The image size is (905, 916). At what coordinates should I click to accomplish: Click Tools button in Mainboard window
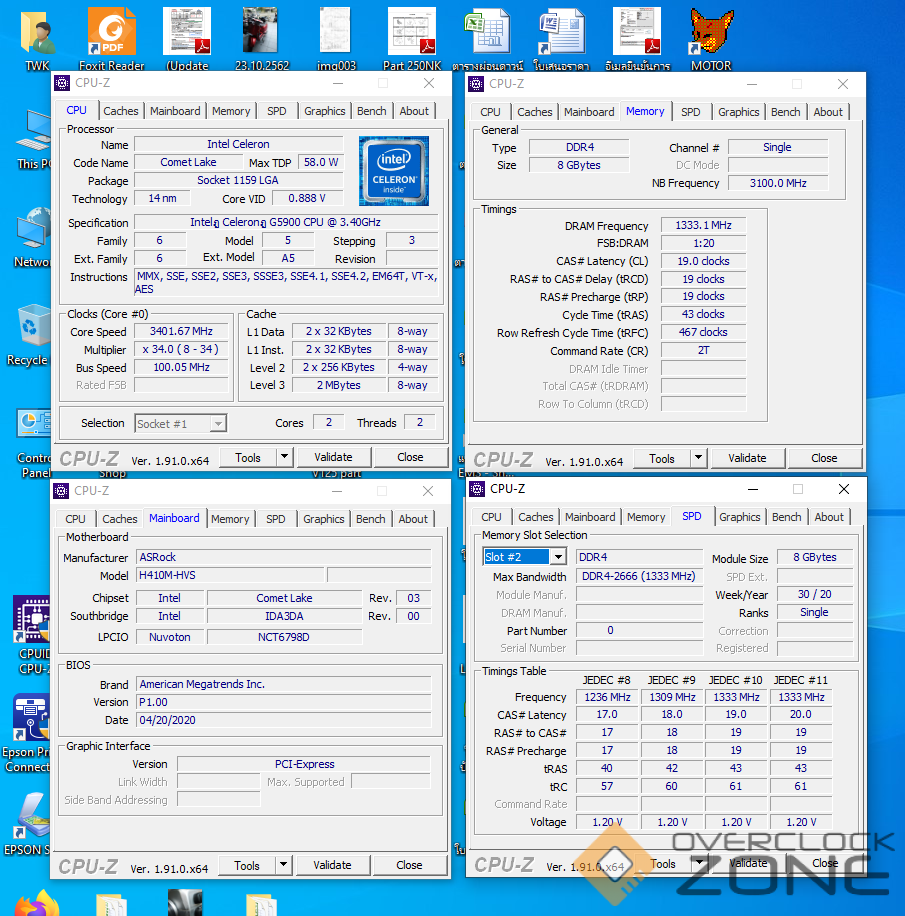click(247, 865)
